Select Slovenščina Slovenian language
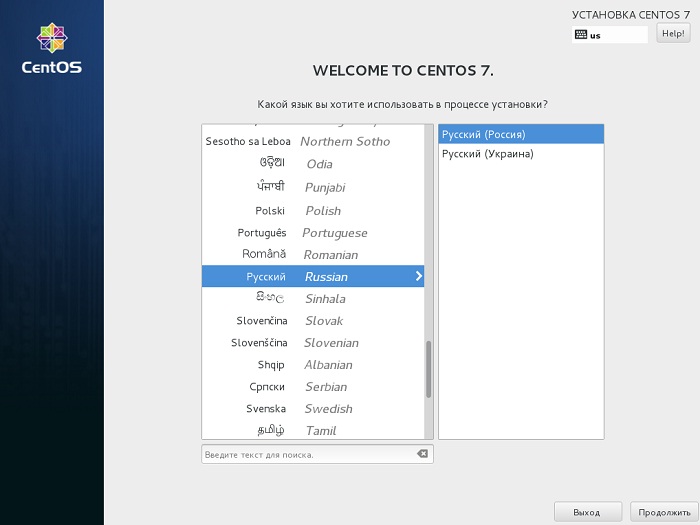700x525 pixels. pos(312,342)
